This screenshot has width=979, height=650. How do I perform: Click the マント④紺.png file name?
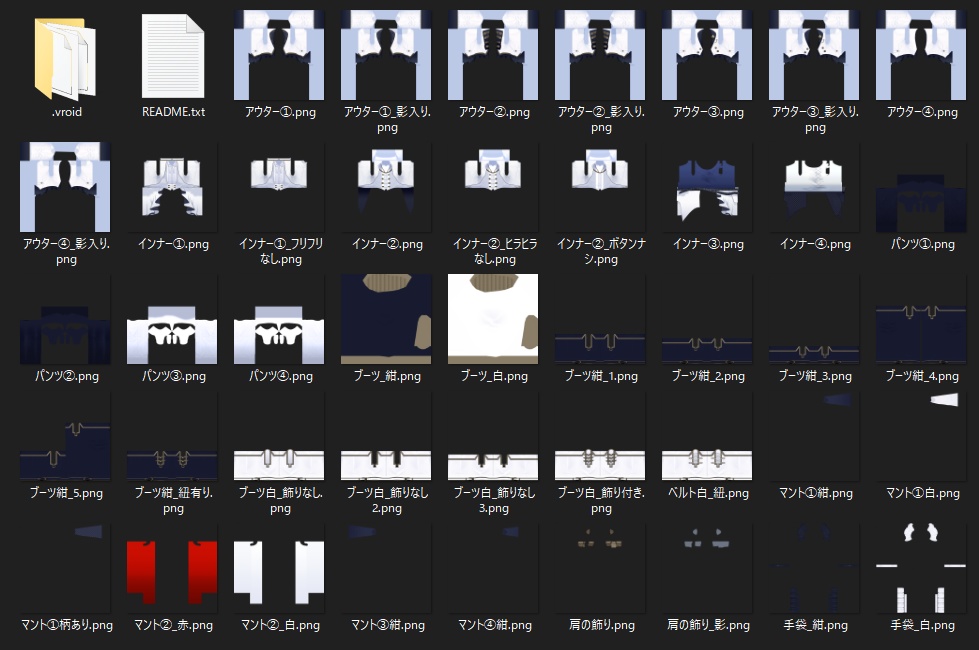pos(494,624)
